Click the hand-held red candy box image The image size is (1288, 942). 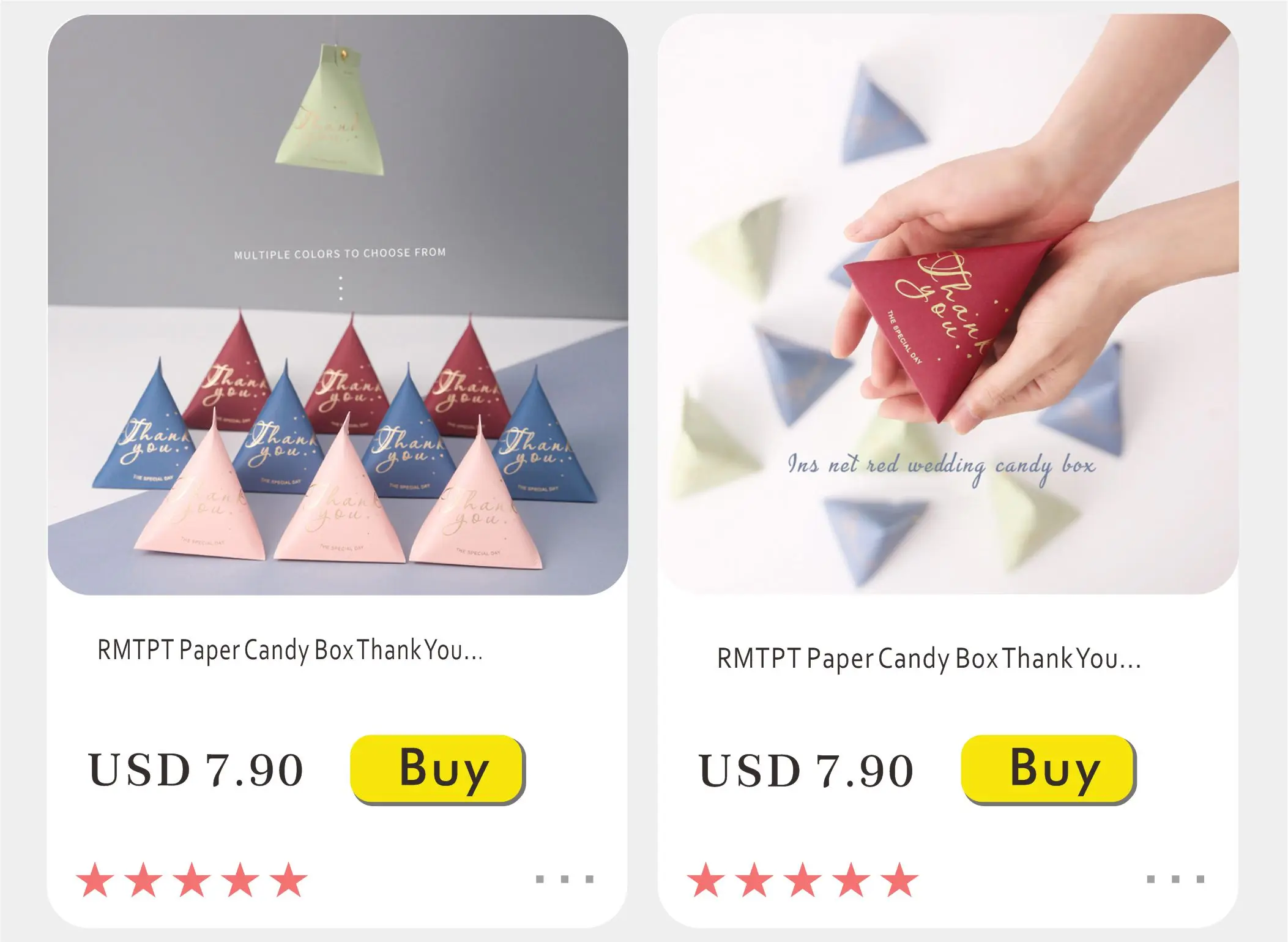click(948, 305)
